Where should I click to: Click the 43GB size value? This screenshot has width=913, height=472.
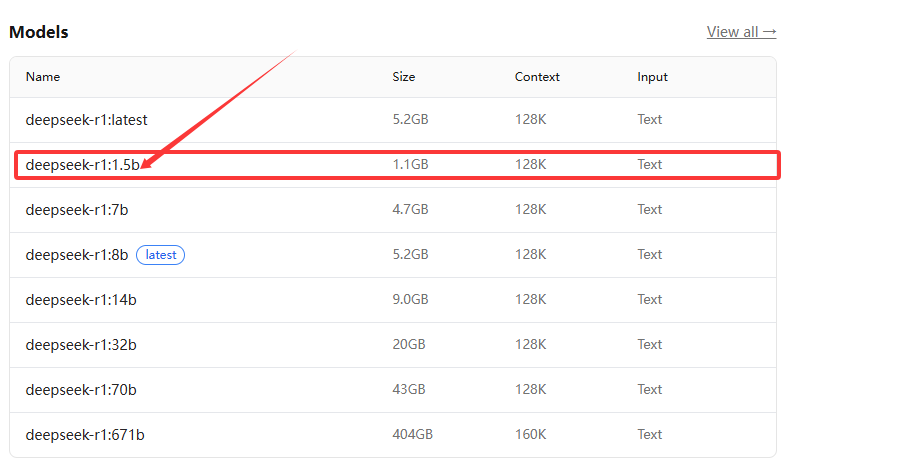(409, 389)
